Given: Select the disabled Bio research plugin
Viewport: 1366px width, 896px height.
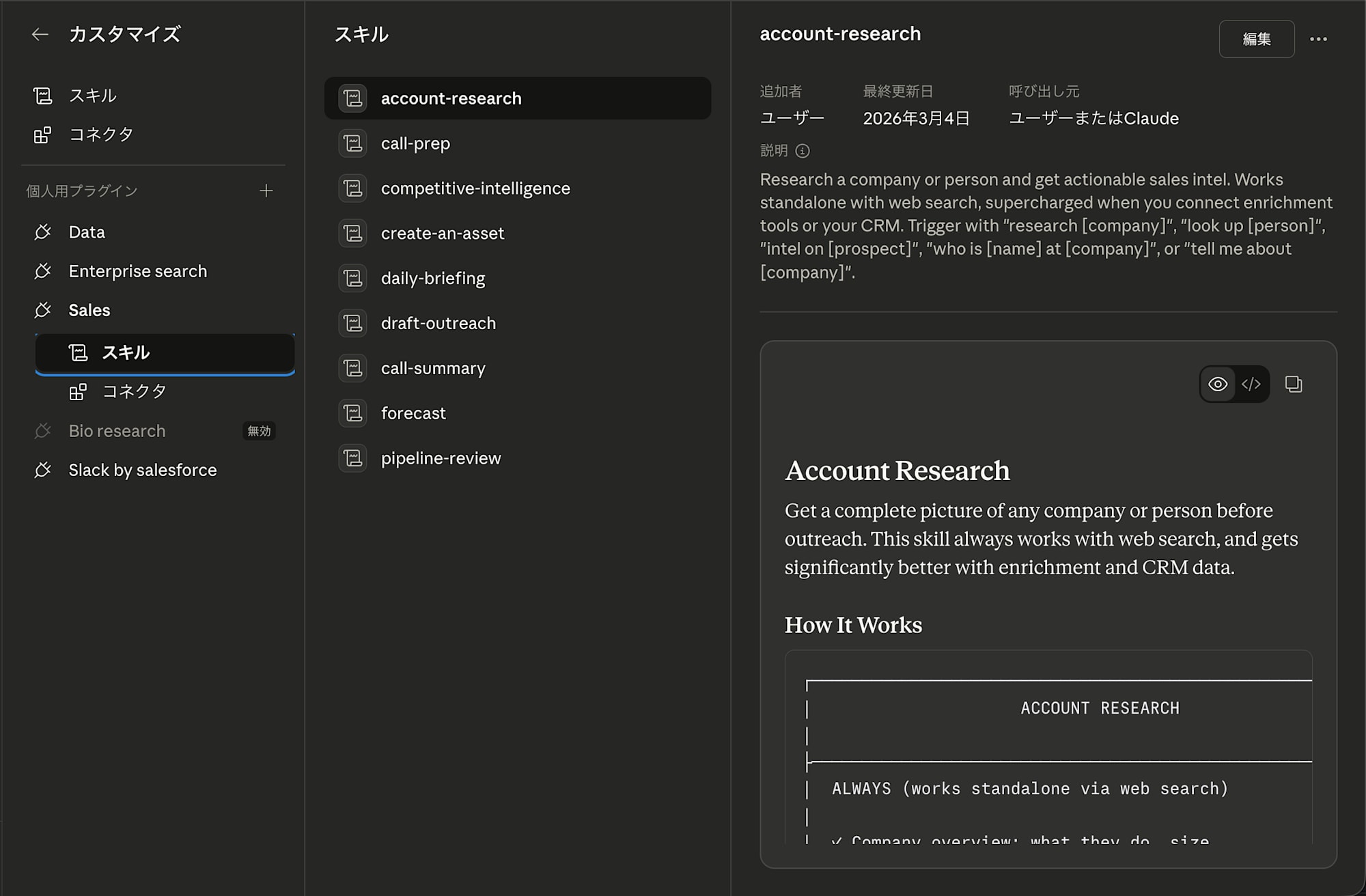Looking at the screenshot, I should click(x=117, y=431).
